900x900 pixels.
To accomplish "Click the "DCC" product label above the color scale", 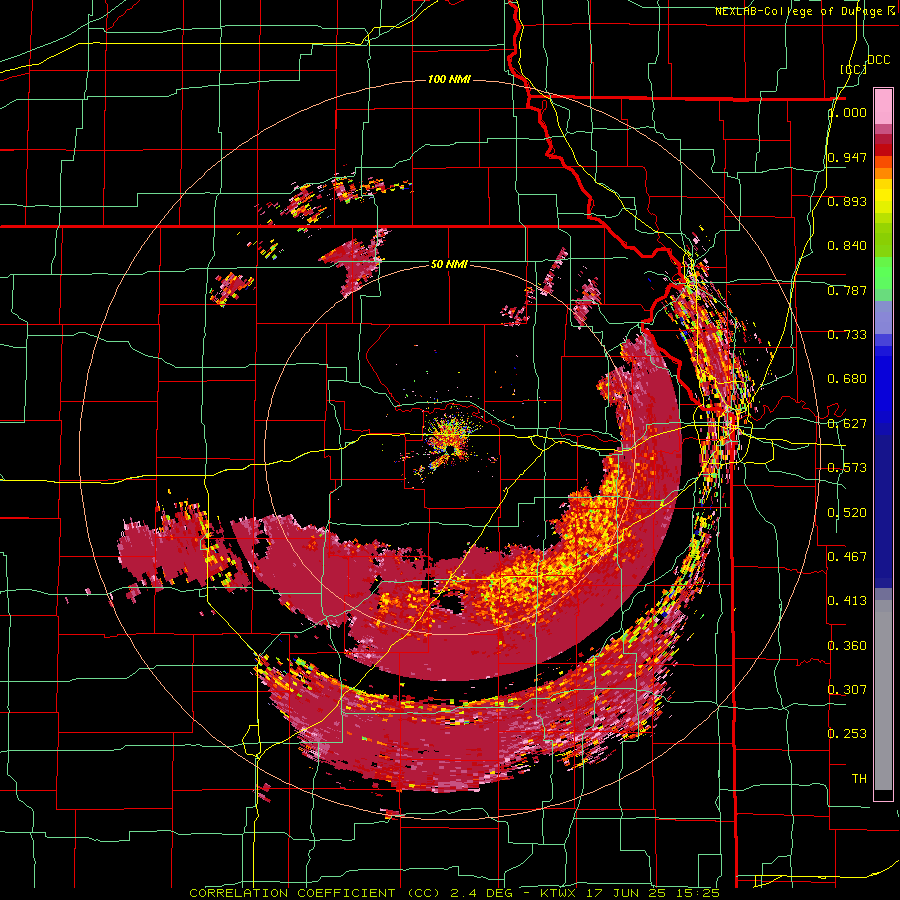I will [878, 60].
